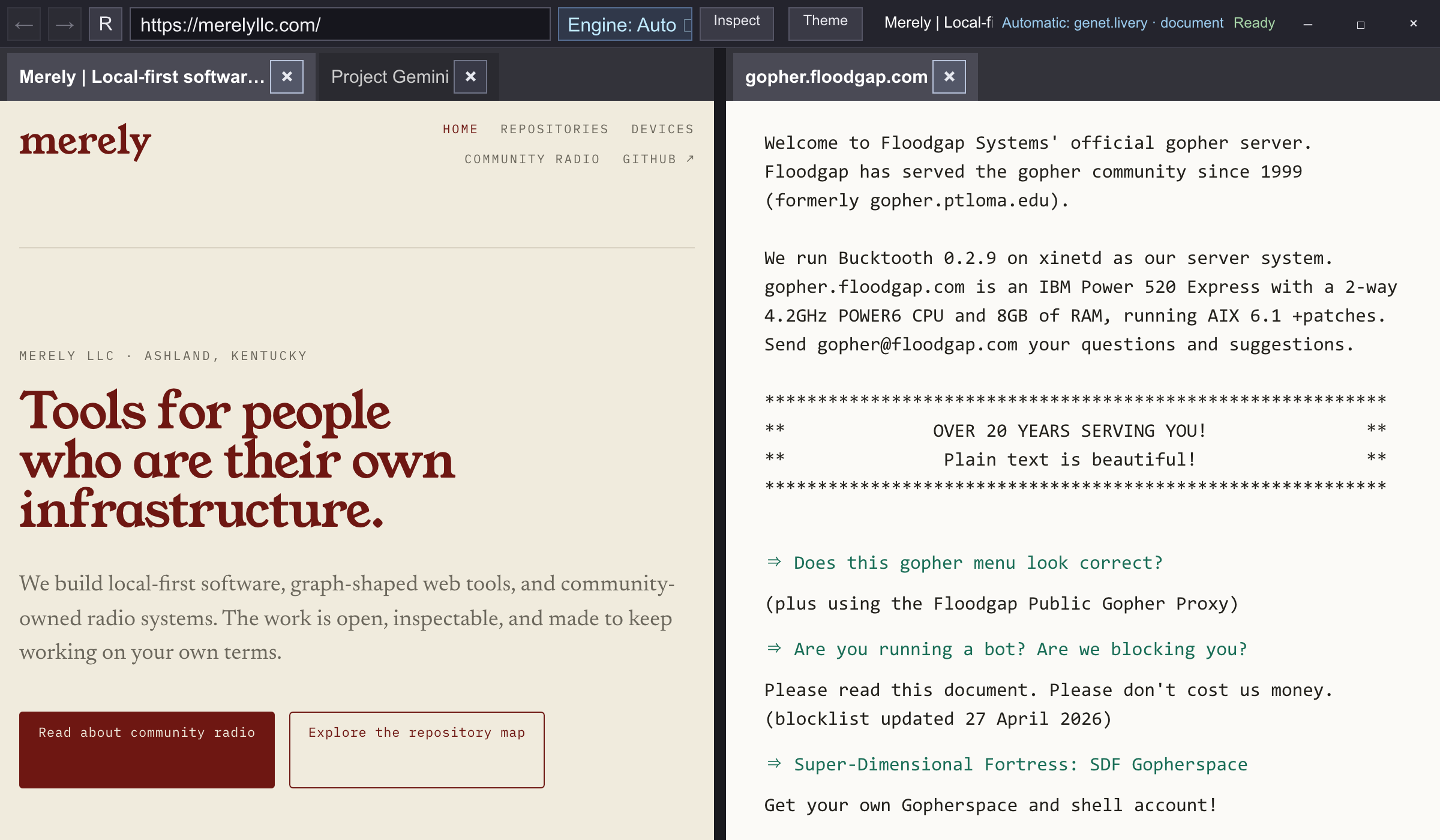Click the headline 'Tools for people who are their own infrastructure.'
Viewport: 1440px width, 840px height.
(237, 460)
